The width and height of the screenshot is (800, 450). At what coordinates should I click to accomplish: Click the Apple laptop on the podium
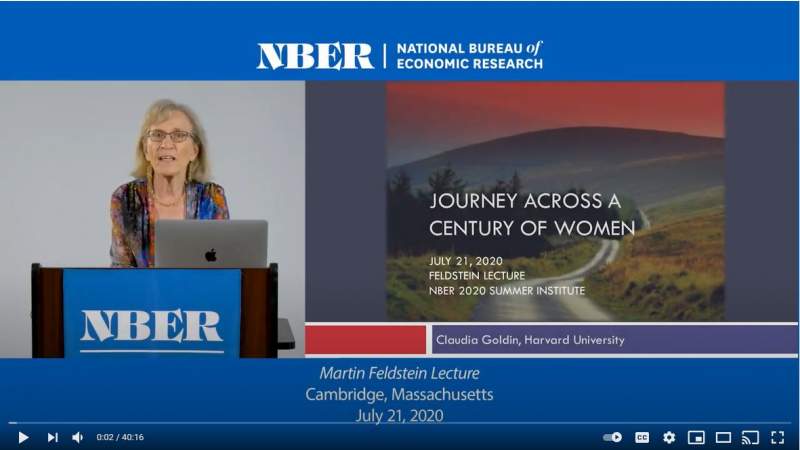coord(211,244)
